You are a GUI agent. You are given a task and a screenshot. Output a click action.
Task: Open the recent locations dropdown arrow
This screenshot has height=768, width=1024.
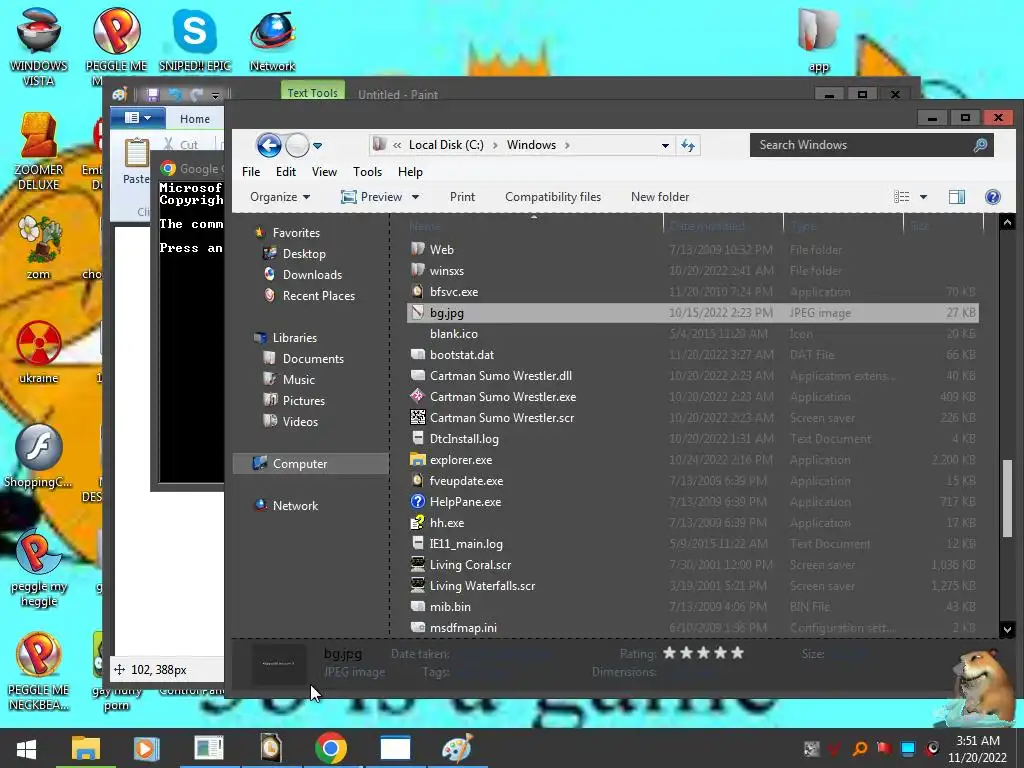click(317, 146)
